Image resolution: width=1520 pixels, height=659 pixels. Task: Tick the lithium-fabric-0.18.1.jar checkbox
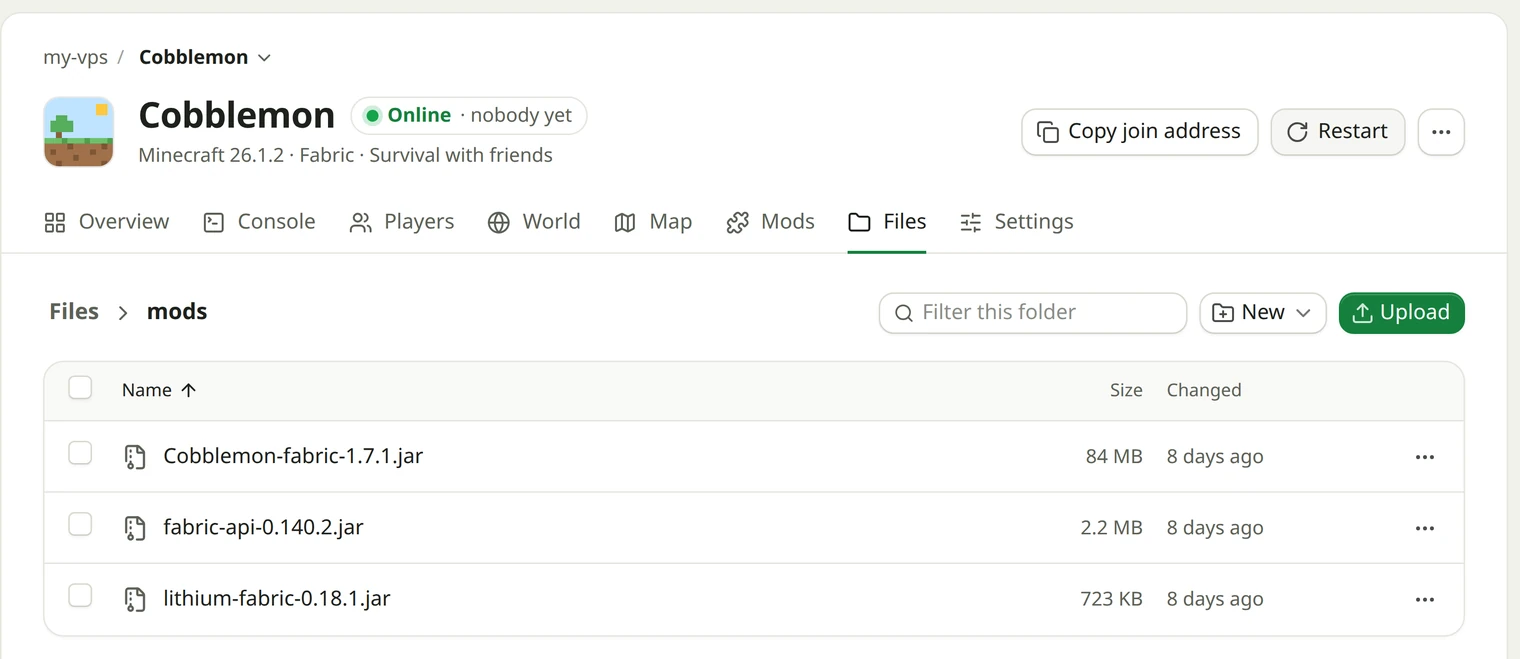coord(80,596)
